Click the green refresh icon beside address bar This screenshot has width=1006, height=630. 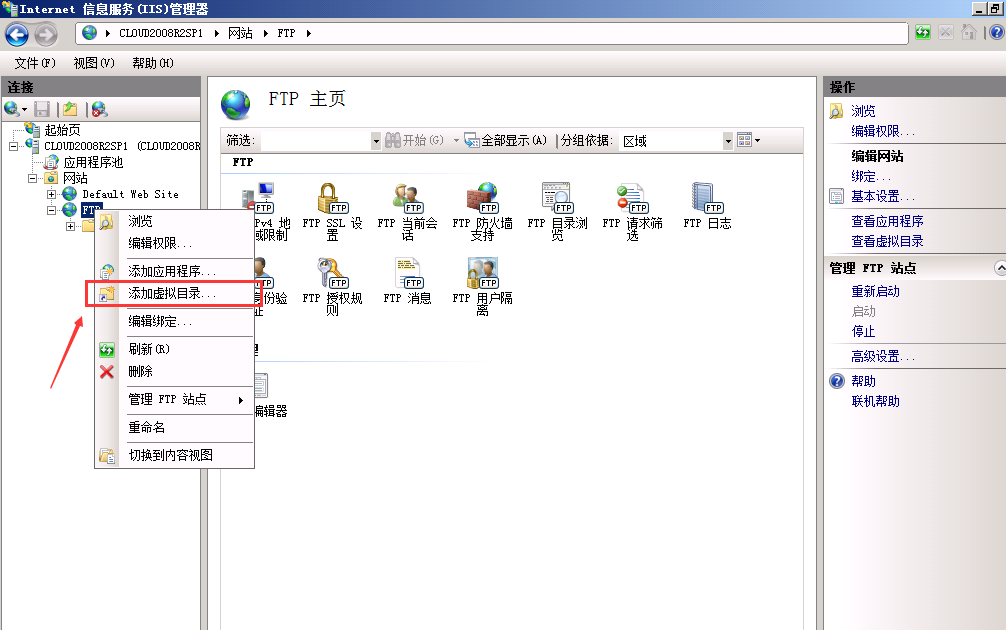(x=923, y=33)
